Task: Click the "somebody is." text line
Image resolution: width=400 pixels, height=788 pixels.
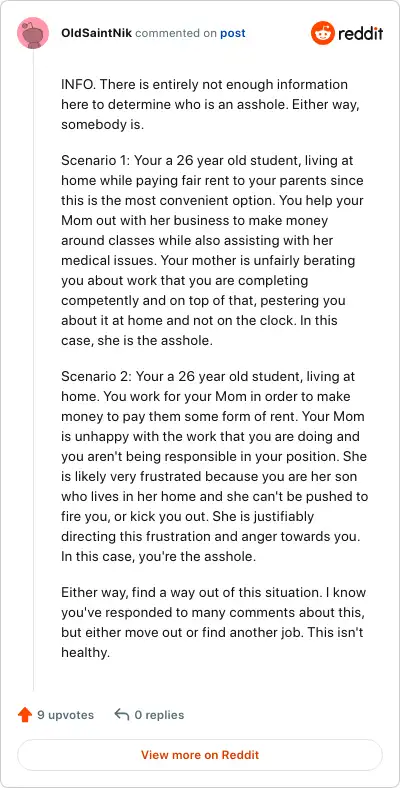Action: [103, 125]
